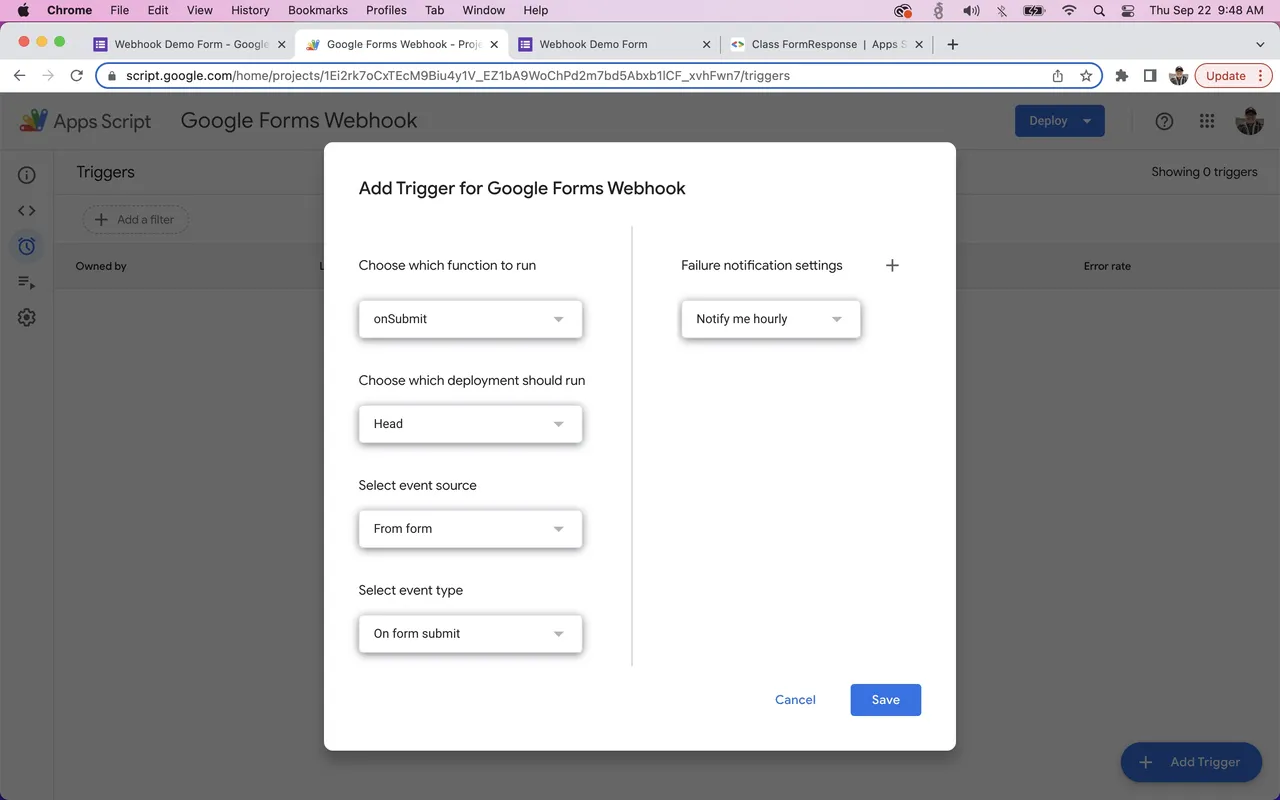The width and height of the screenshot is (1280, 800).
Task: Open macOS Spotlight search icon
Action: [1099, 10]
